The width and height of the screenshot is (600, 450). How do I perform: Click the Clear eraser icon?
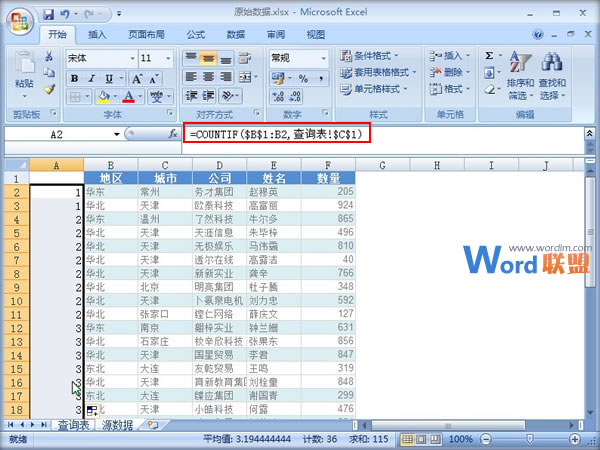pos(489,90)
